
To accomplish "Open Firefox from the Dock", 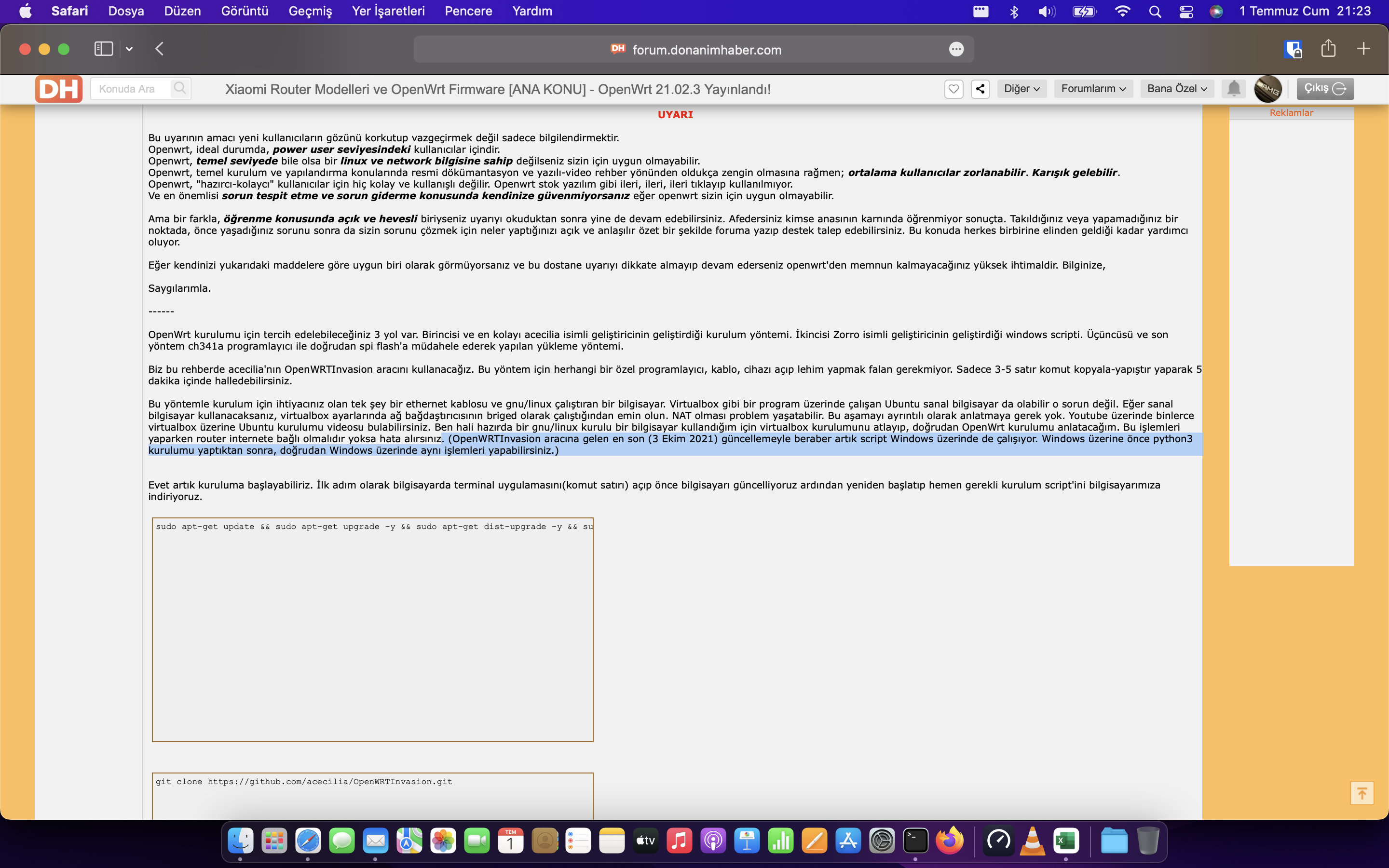I will pyautogui.click(x=949, y=841).
